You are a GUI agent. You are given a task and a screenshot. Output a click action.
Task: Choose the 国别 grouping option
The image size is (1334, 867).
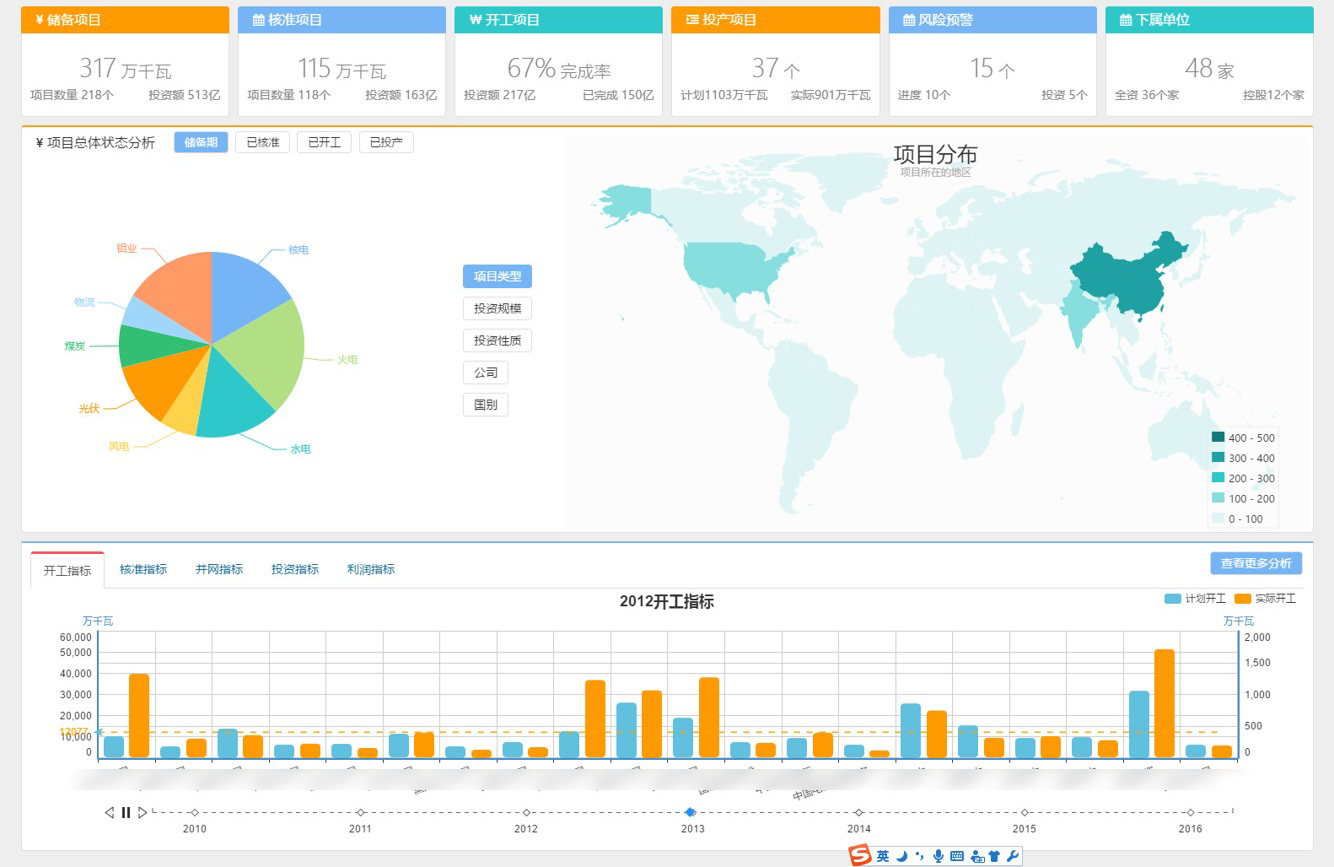click(x=485, y=404)
